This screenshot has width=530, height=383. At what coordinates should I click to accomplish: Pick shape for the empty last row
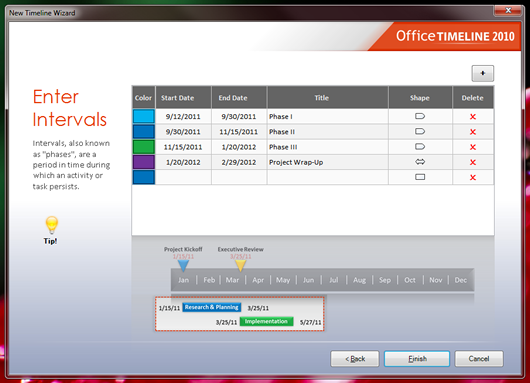[x=420, y=177]
